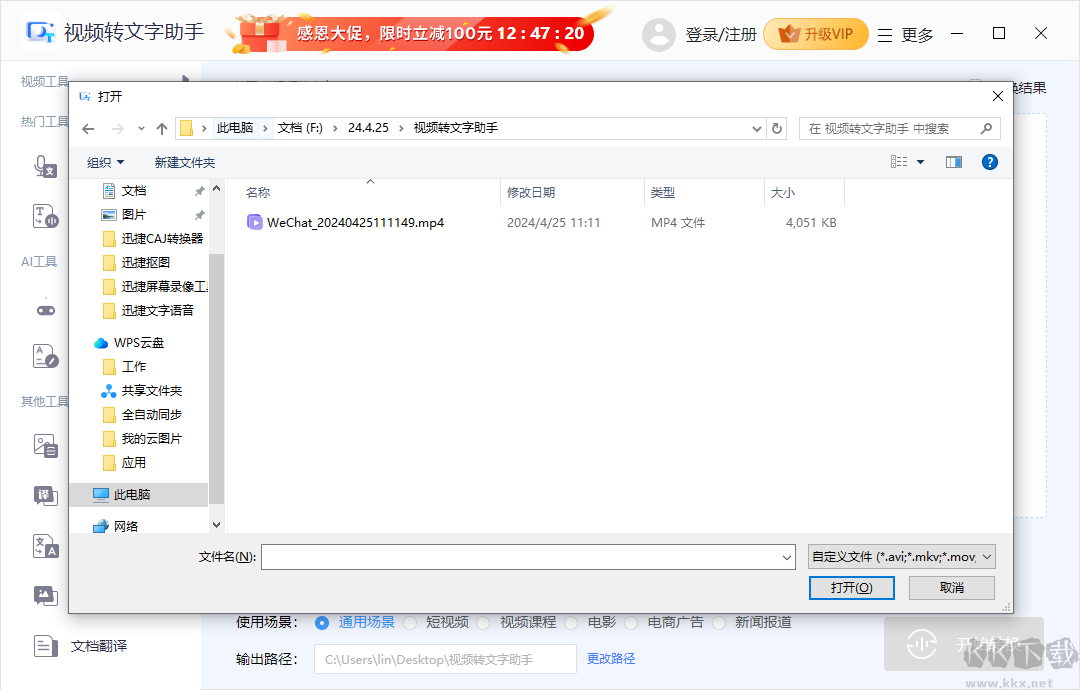Click the Help question mark icon in the dialog
This screenshot has height=690, width=1080.
tap(989, 161)
